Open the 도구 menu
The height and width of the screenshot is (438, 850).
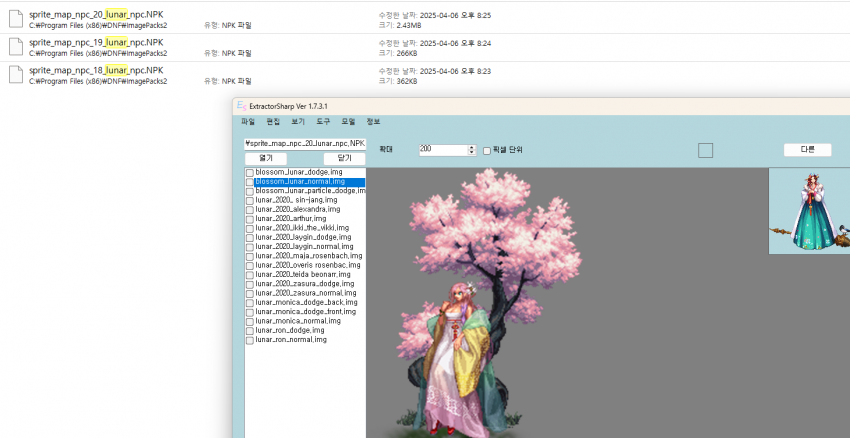coord(323,121)
